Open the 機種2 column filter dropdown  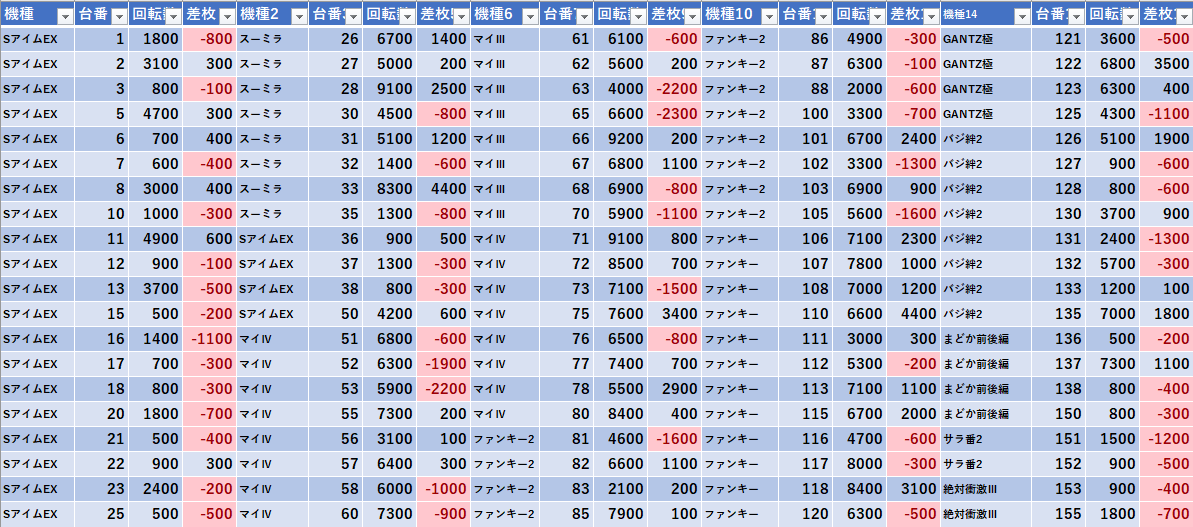pyautogui.click(x=298, y=17)
